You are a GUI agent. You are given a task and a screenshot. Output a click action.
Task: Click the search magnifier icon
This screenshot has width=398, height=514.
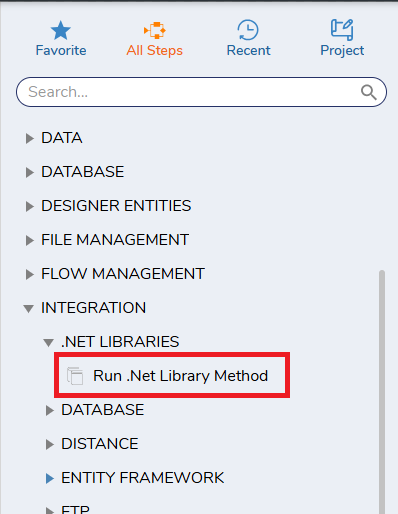[369, 92]
